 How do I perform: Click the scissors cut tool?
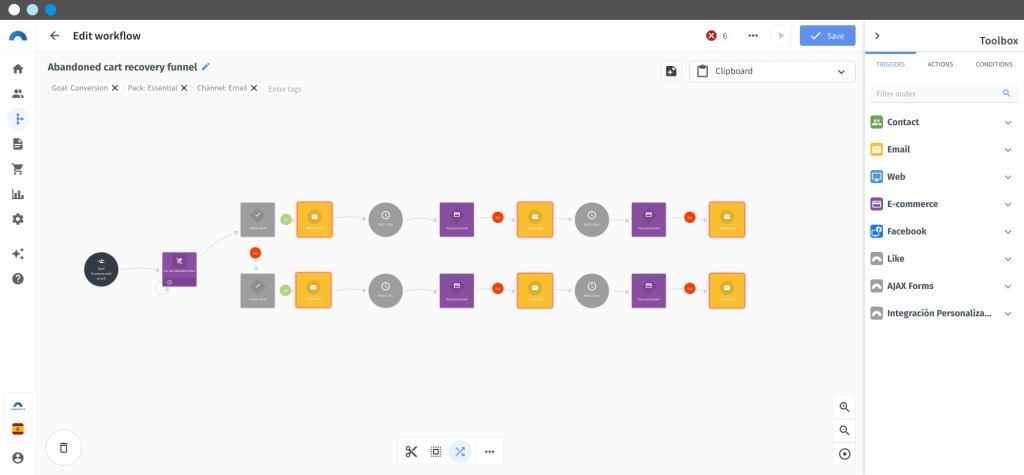click(x=411, y=451)
